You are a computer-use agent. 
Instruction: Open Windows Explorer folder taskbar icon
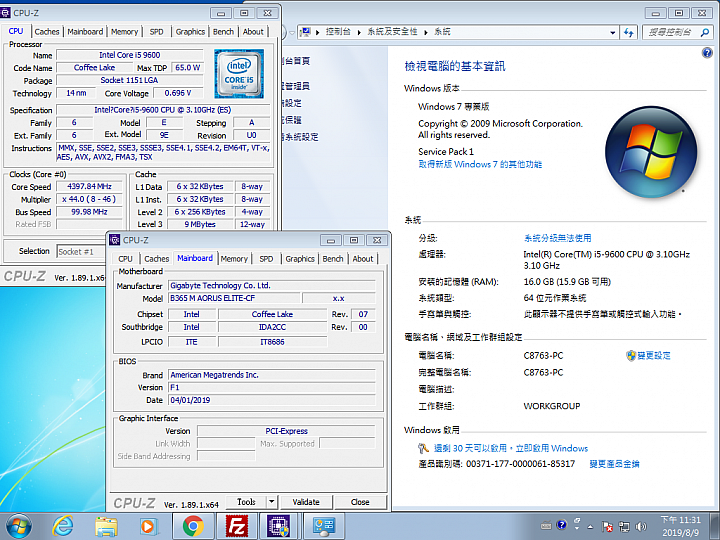click(x=106, y=526)
